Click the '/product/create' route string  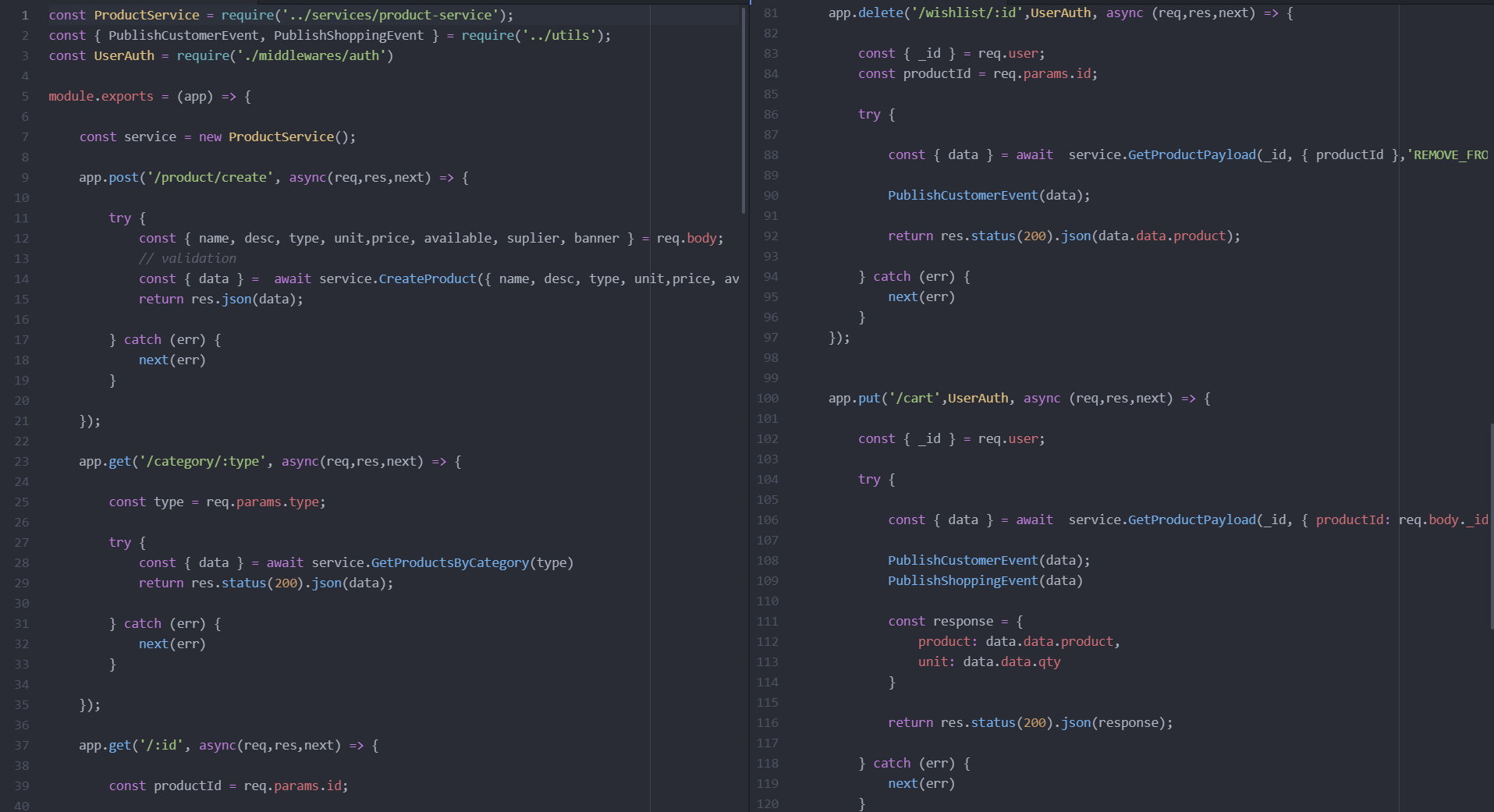pyautogui.click(x=210, y=177)
